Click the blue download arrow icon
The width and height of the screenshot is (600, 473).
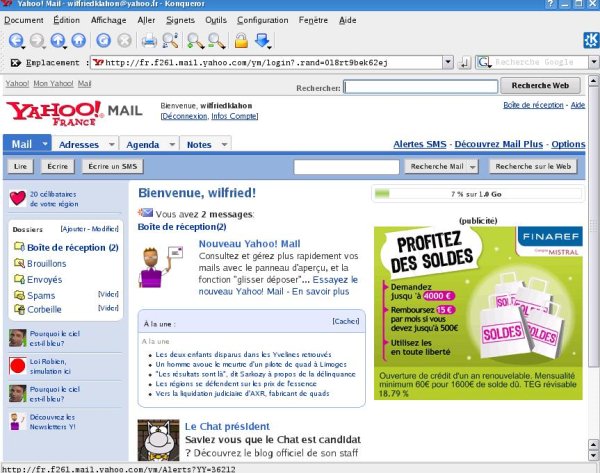(x=262, y=40)
